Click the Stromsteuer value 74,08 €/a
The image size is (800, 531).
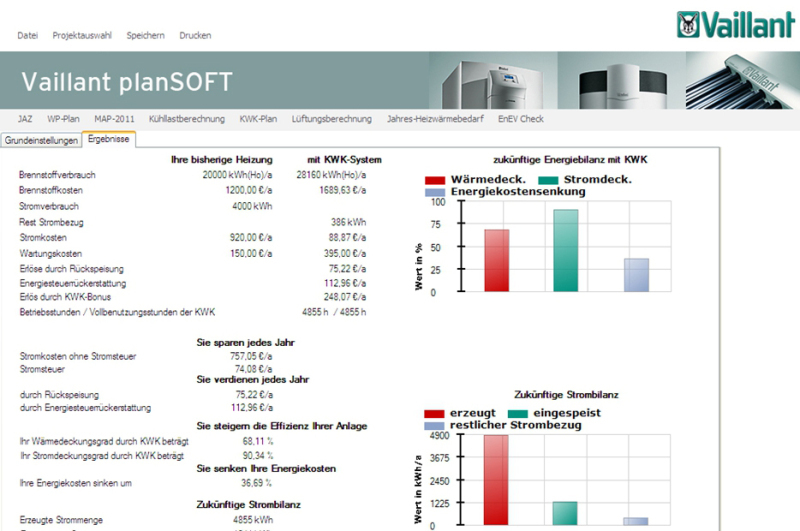click(x=254, y=369)
